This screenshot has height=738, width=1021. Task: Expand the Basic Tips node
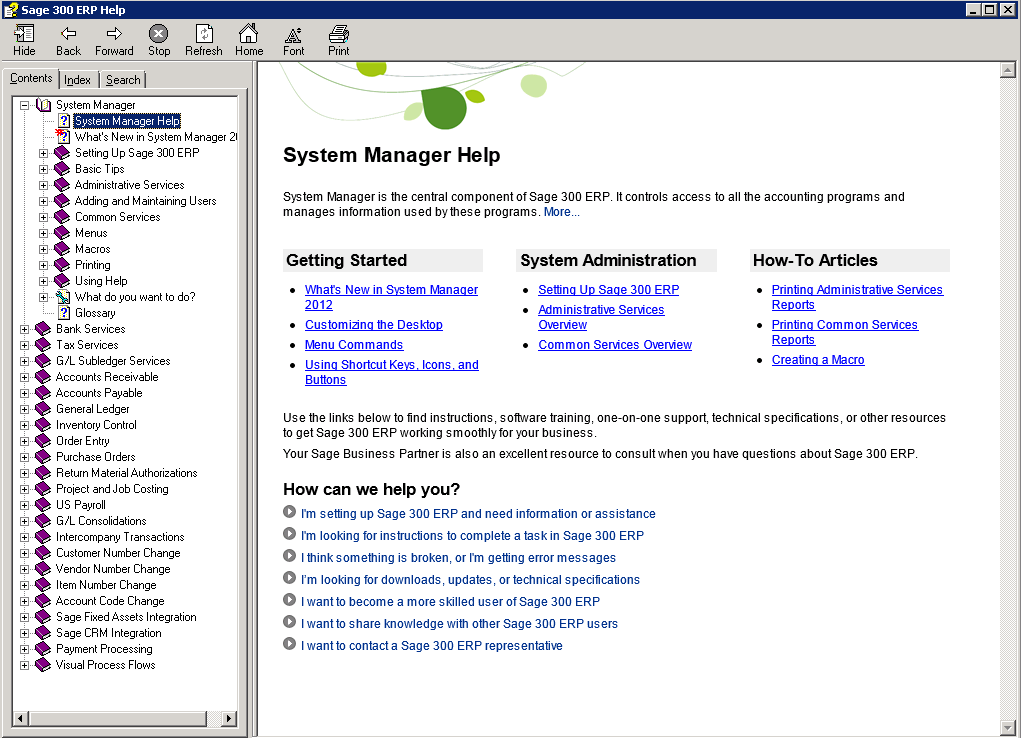click(43, 169)
